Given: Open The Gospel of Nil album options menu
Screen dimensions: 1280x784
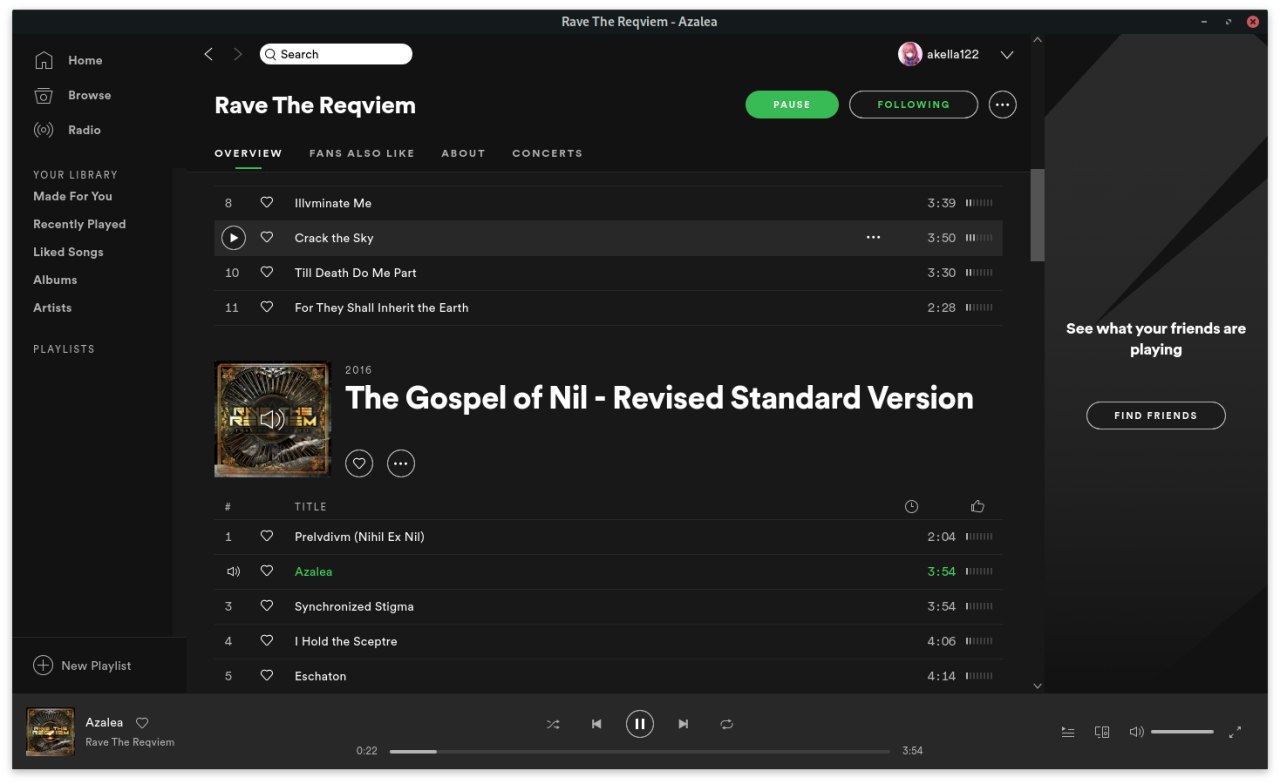Looking at the screenshot, I should (x=401, y=463).
